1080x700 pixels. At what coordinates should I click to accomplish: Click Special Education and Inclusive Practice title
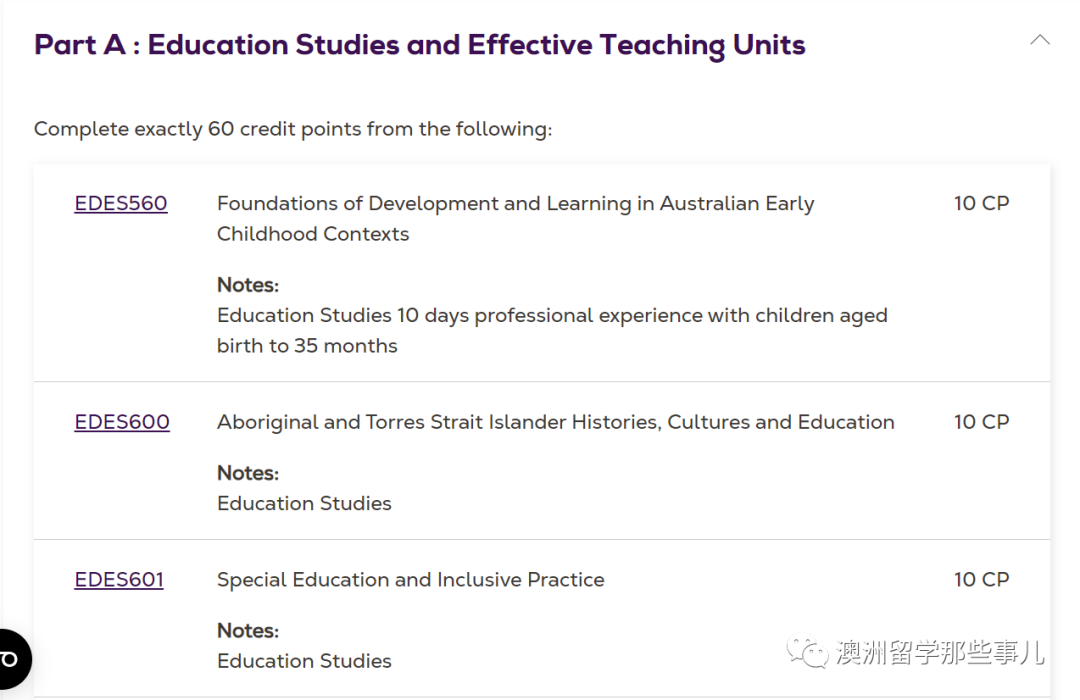(x=411, y=579)
